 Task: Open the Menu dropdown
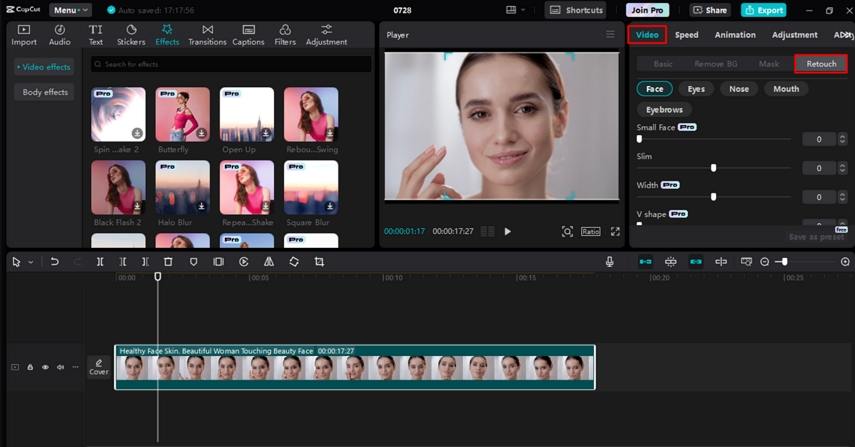click(x=70, y=10)
